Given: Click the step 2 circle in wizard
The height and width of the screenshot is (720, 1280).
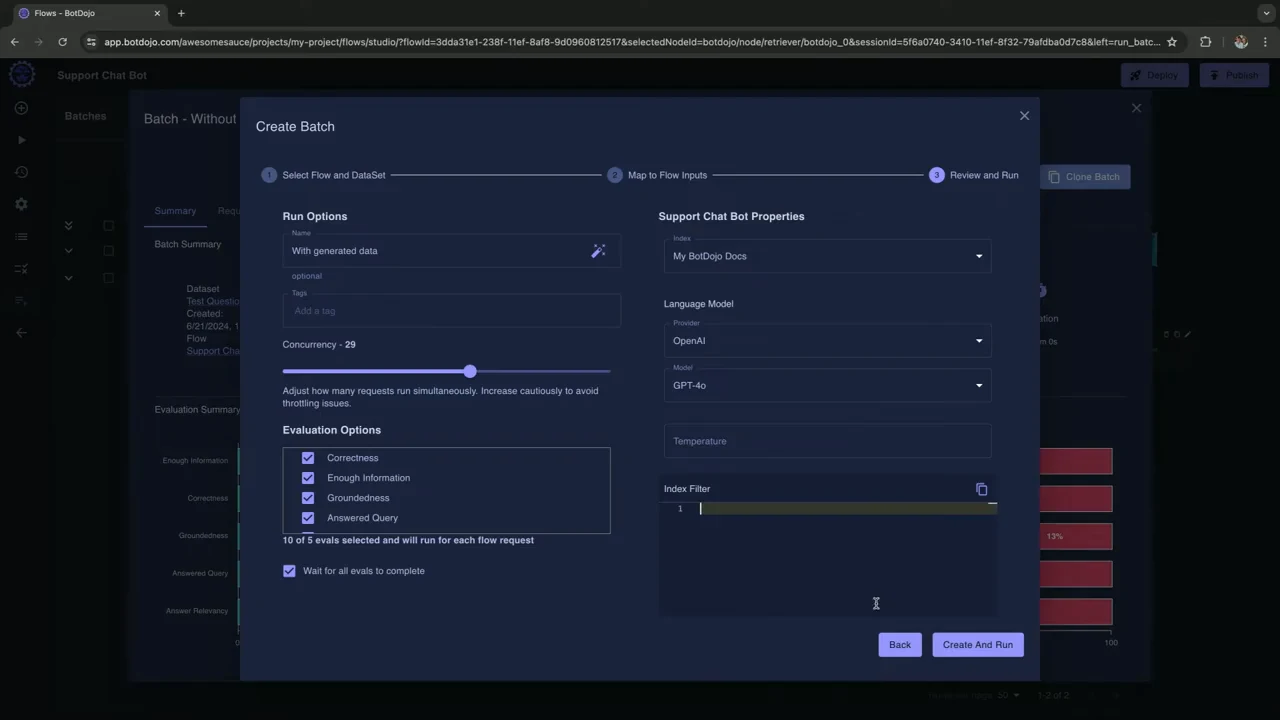Looking at the screenshot, I should click(x=615, y=175).
